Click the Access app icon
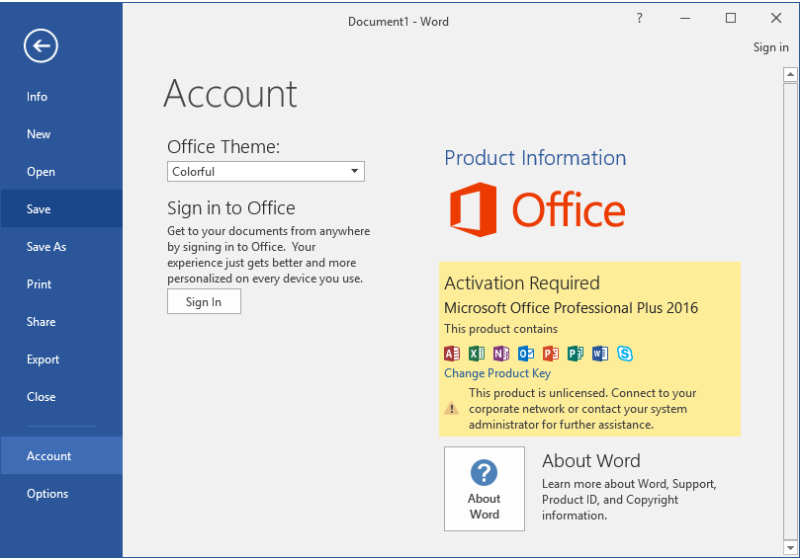 click(x=452, y=353)
